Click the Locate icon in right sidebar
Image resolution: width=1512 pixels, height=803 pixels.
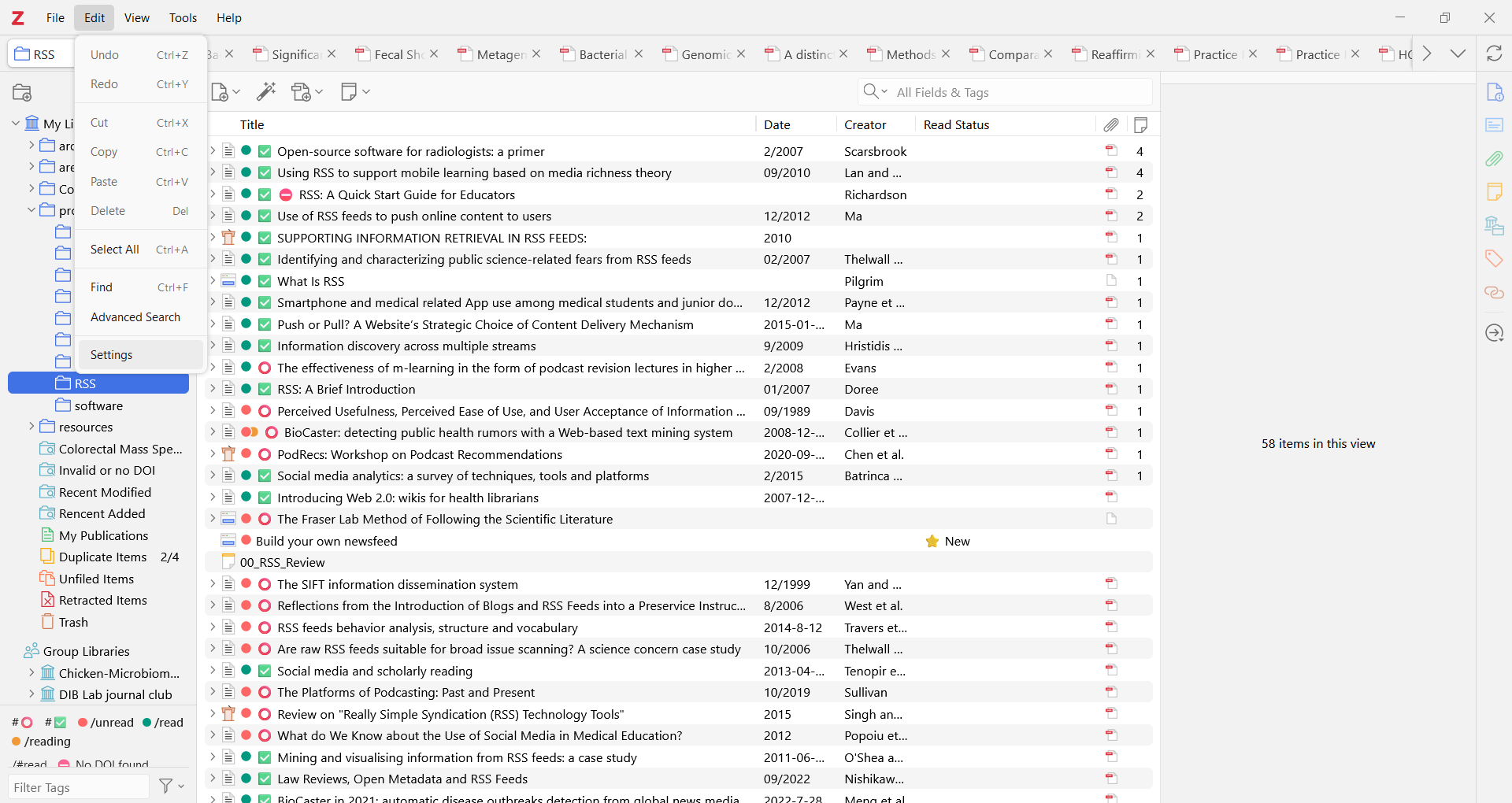pos(1494,333)
